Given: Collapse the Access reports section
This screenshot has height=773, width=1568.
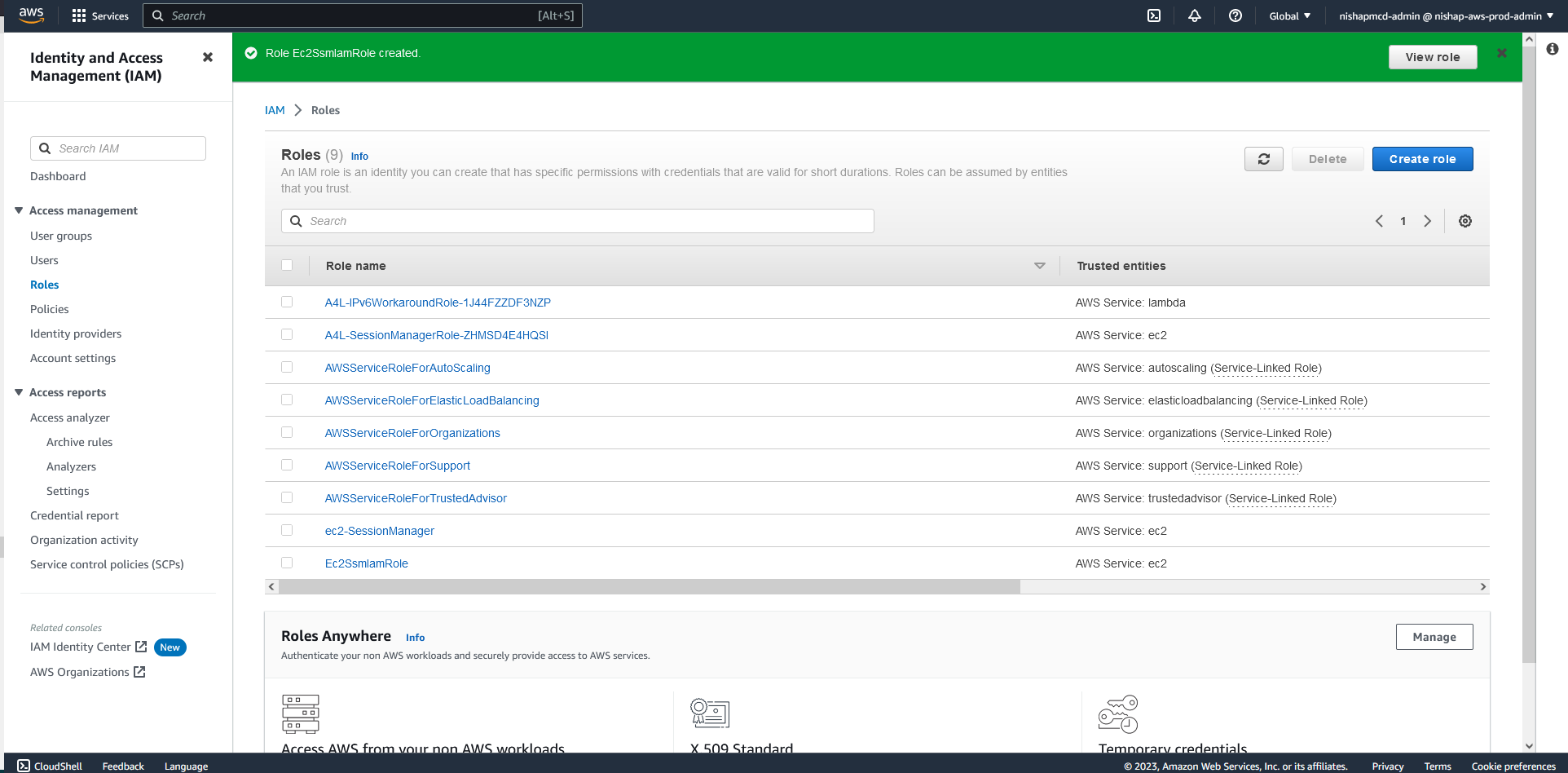Looking at the screenshot, I should click(19, 392).
